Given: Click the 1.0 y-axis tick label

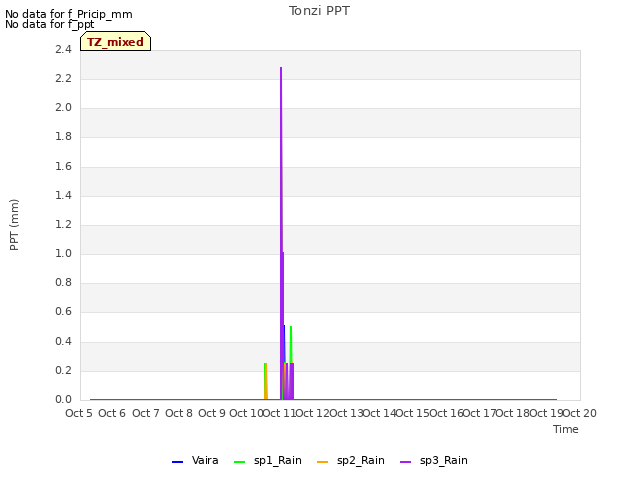Looking at the screenshot, I should pyautogui.click(x=63, y=253).
